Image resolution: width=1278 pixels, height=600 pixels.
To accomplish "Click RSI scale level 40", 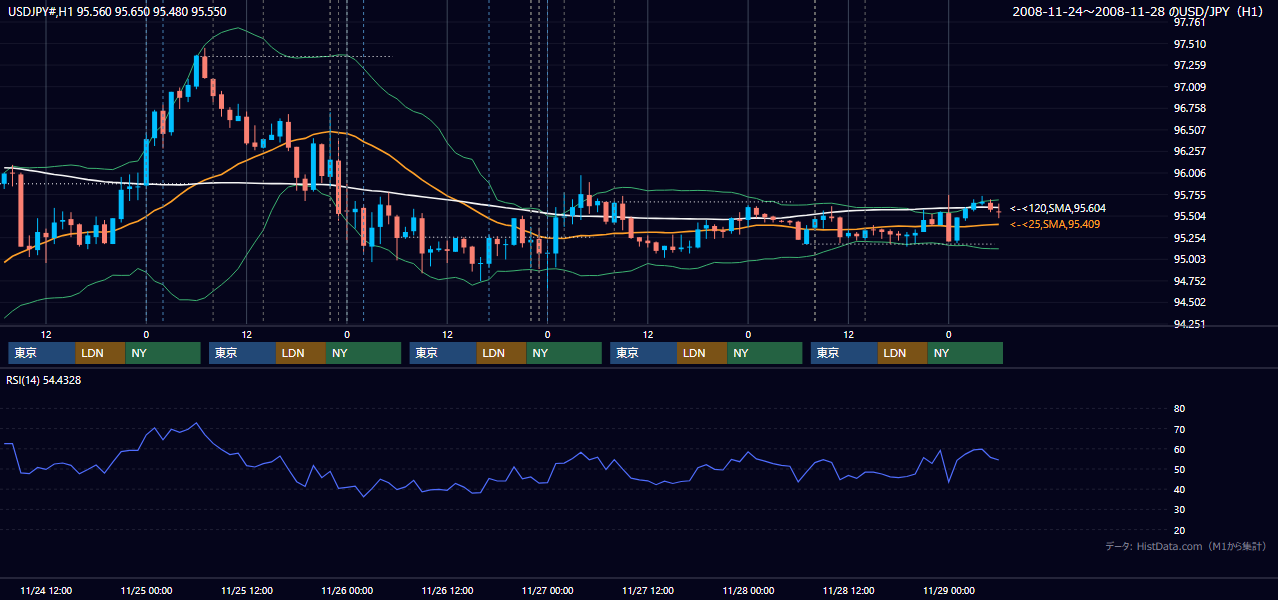I will click(1179, 489).
